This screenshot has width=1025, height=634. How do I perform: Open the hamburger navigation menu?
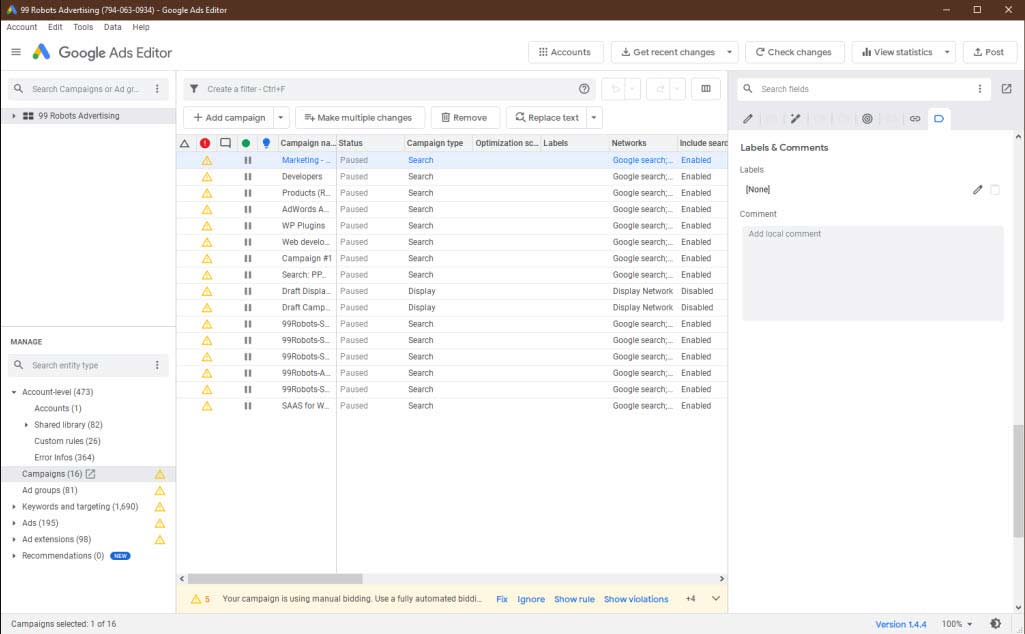tap(16, 52)
